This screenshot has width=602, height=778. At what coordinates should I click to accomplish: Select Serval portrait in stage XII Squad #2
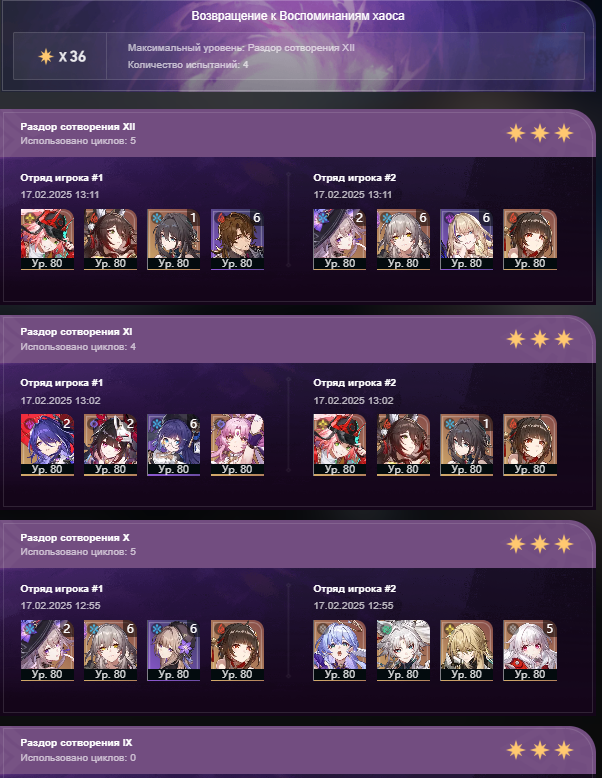tap(467, 240)
